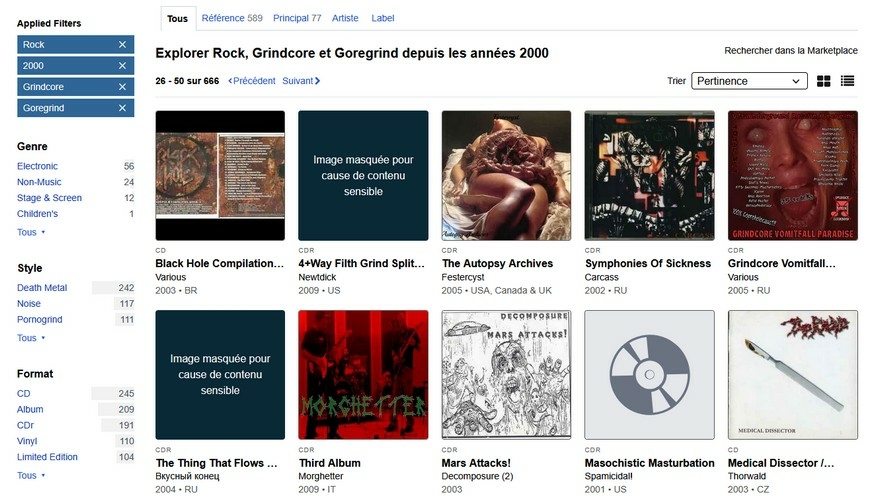The width and height of the screenshot is (890, 498).
Task: Open the Principal tab
Action: [296, 18]
